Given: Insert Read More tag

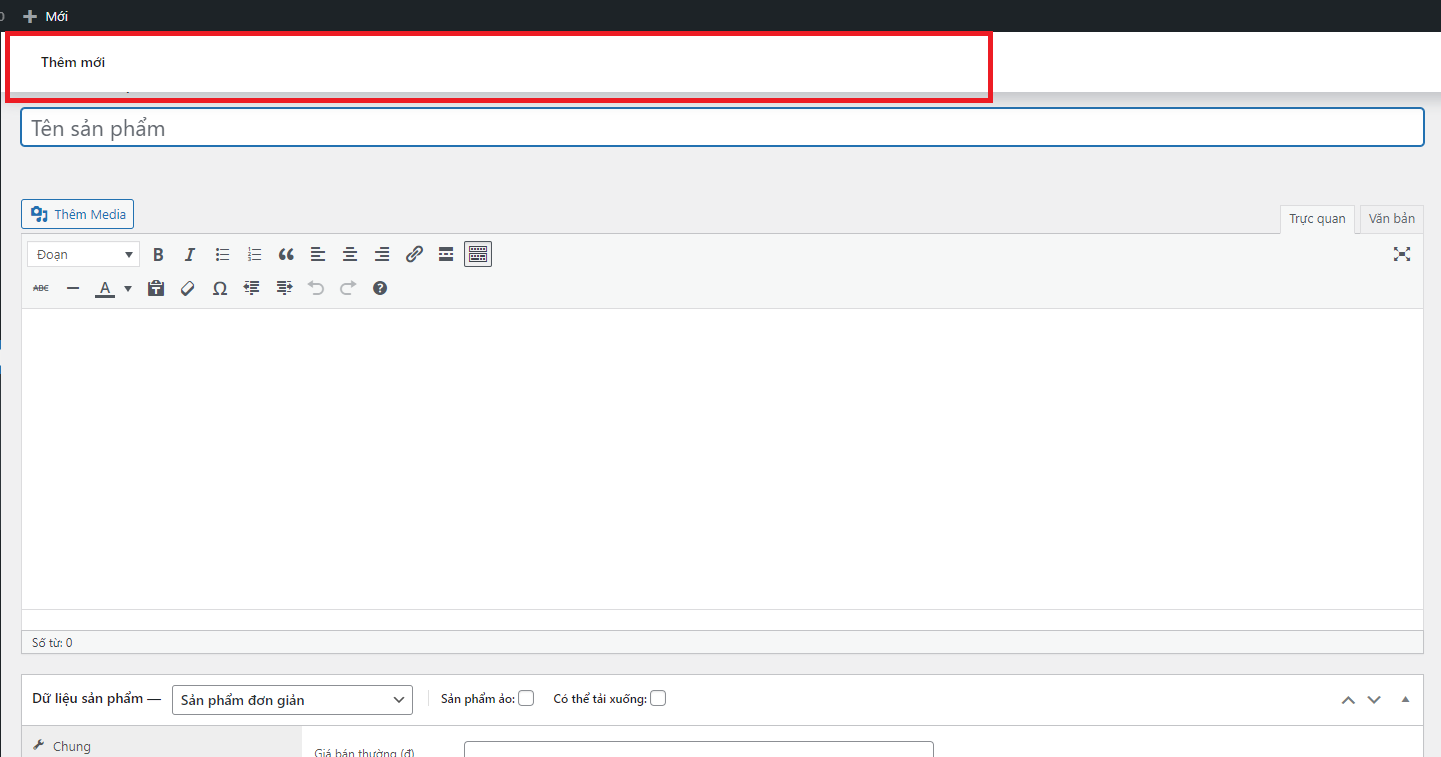Looking at the screenshot, I should (x=446, y=255).
